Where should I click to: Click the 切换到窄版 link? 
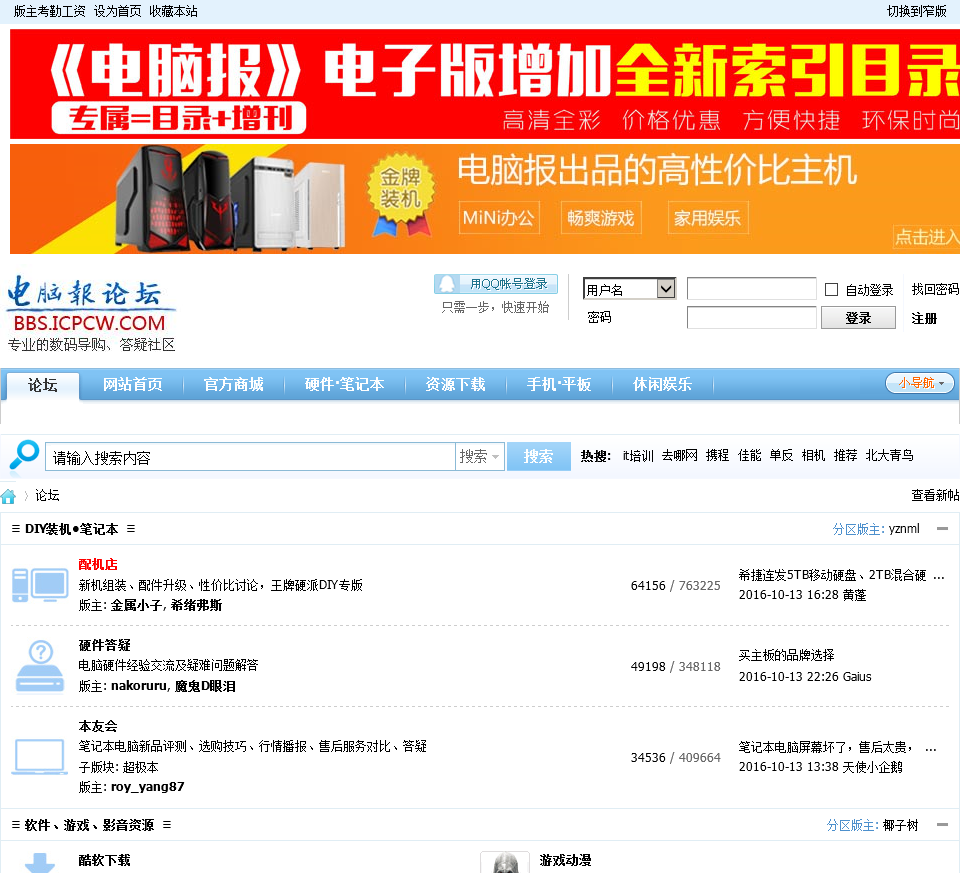tap(917, 12)
